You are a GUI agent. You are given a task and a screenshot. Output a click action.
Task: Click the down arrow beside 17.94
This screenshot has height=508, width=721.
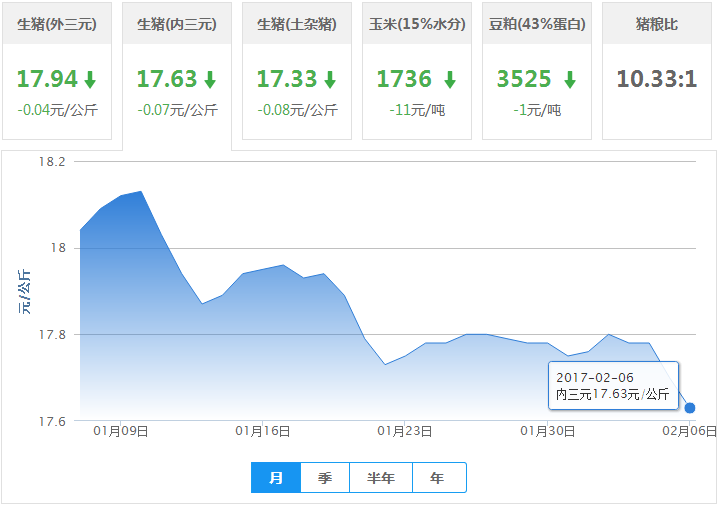[x=90, y=80]
